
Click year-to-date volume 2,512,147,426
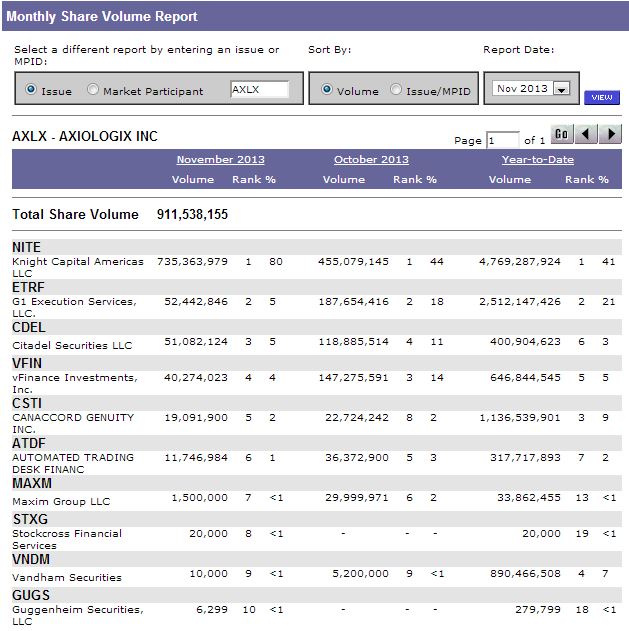click(x=520, y=301)
